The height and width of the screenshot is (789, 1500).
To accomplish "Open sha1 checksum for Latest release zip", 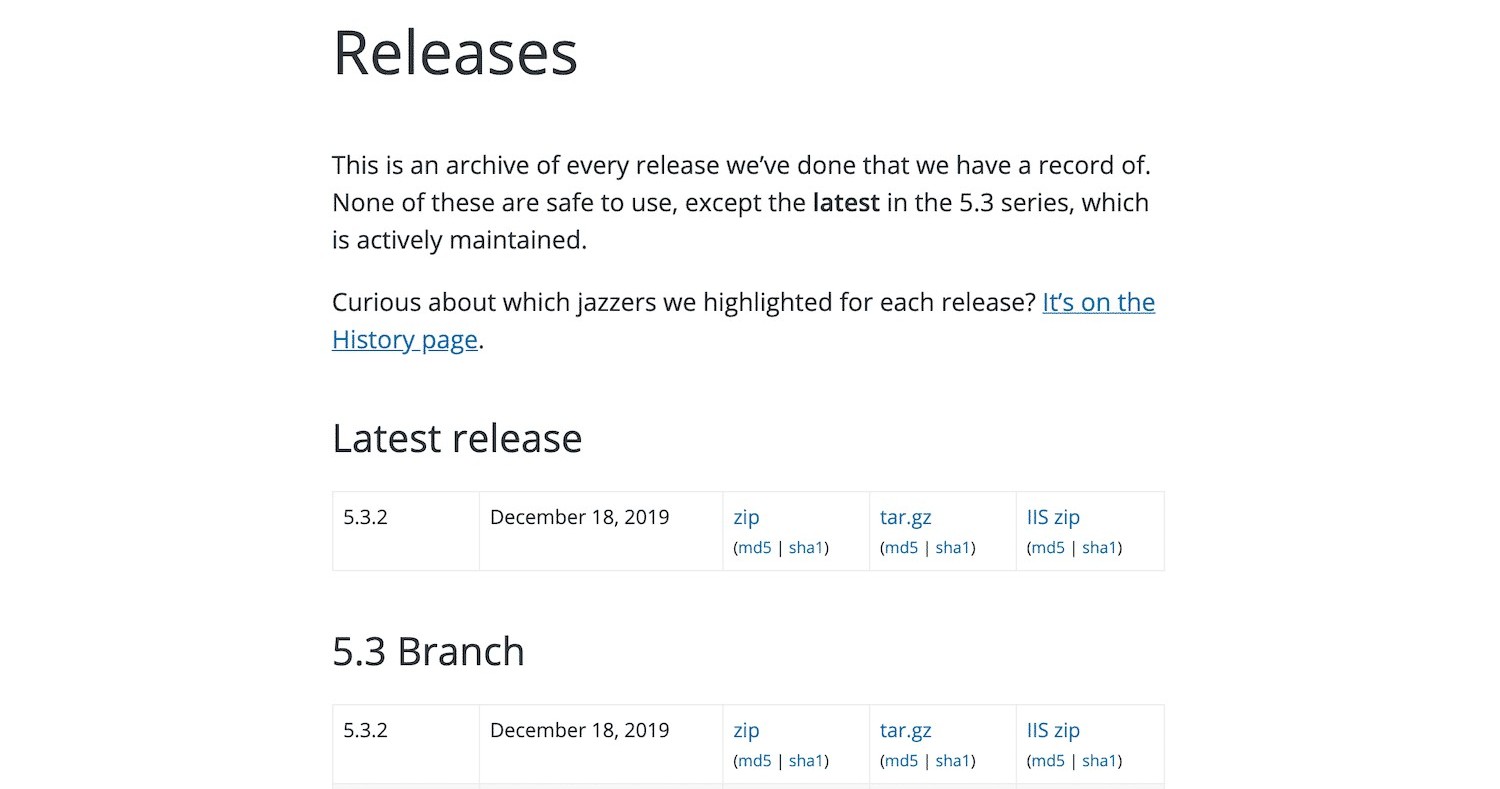I will click(806, 547).
